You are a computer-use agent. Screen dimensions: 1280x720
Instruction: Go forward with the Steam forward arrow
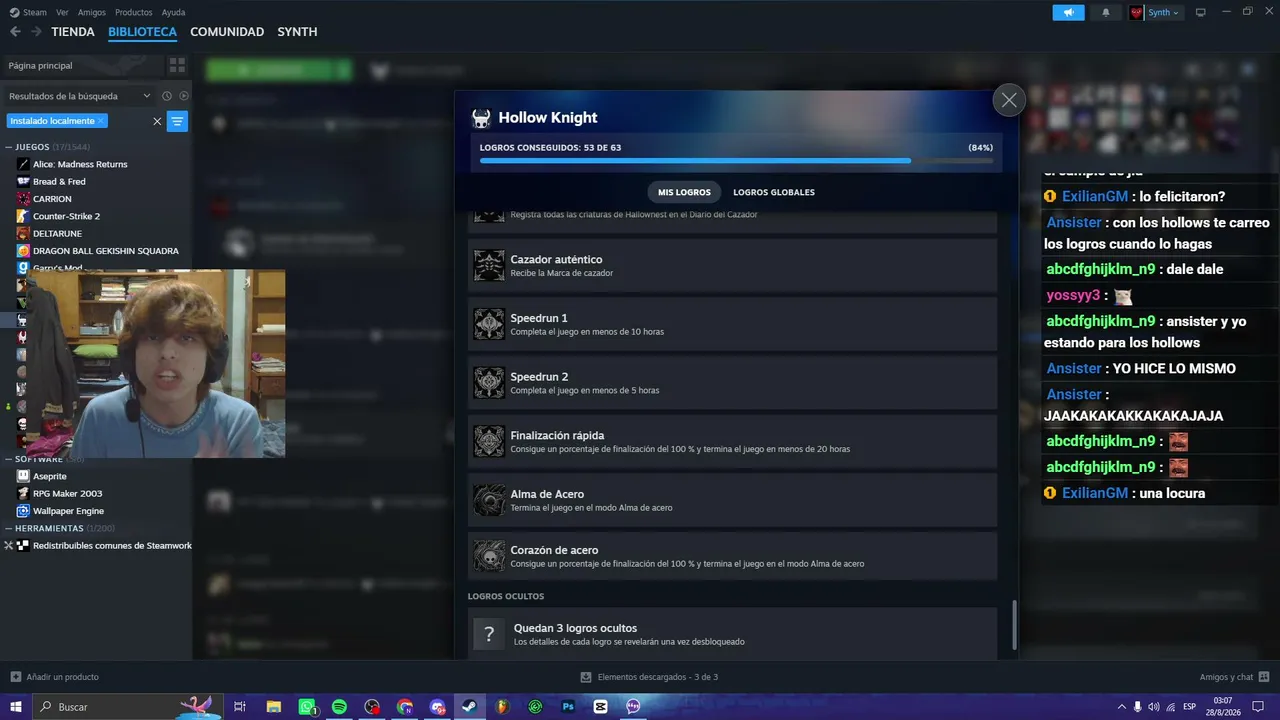point(36,32)
